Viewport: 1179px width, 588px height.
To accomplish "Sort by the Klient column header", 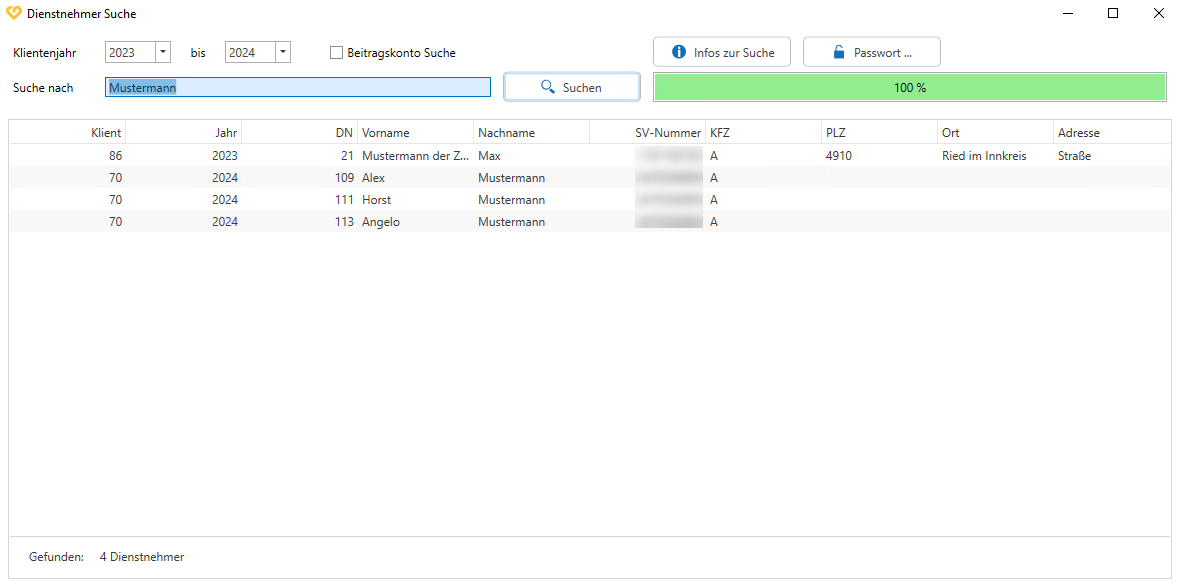I will point(106,133).
